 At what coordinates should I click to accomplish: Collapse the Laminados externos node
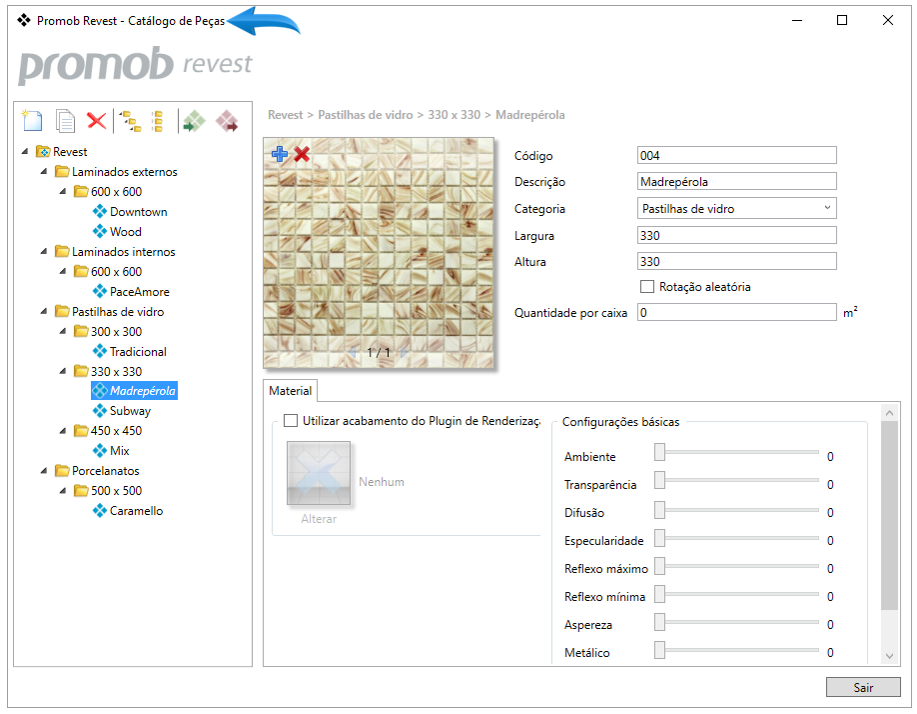point(44,171)
